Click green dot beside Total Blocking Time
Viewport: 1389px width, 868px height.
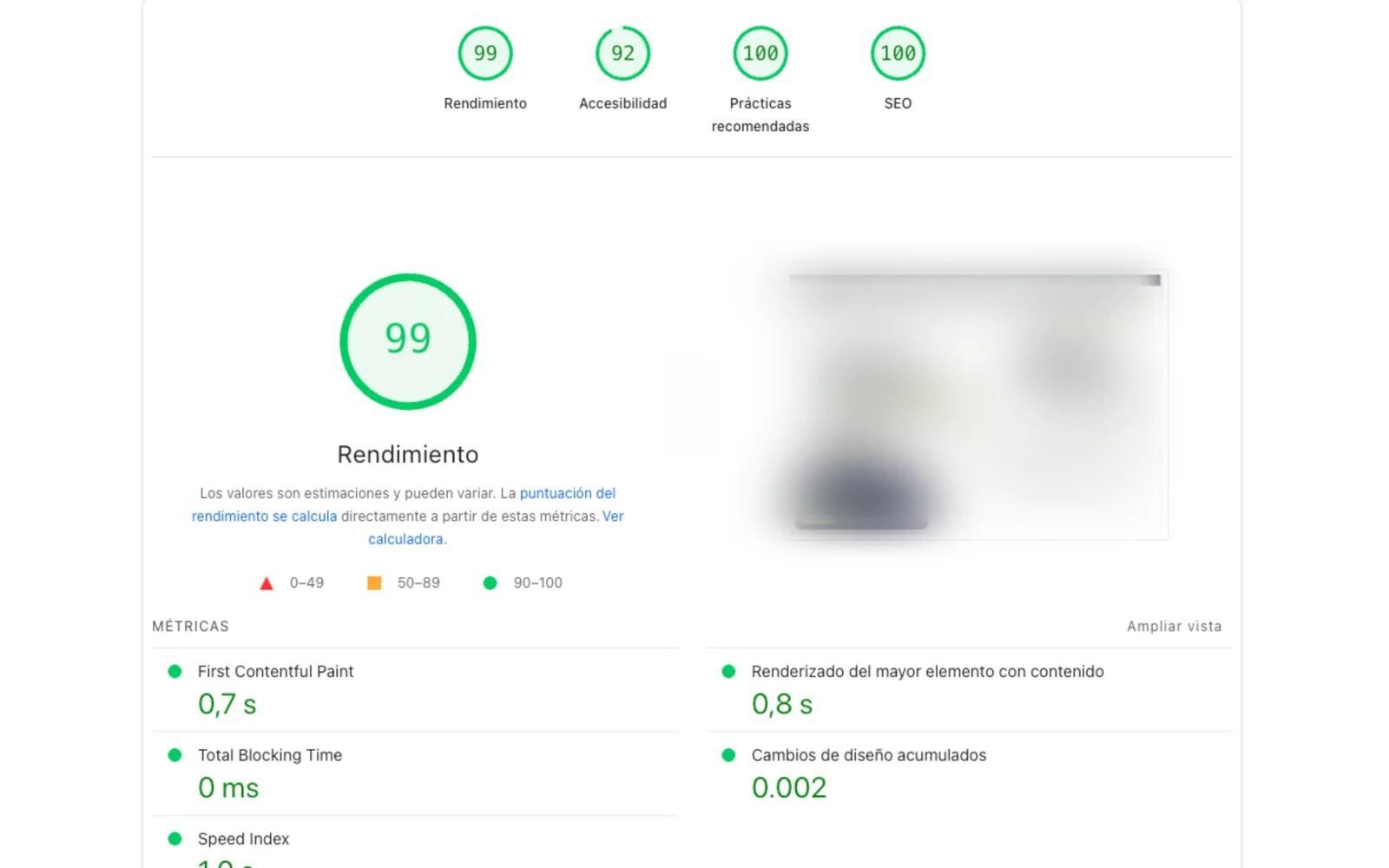click(174, 755)
